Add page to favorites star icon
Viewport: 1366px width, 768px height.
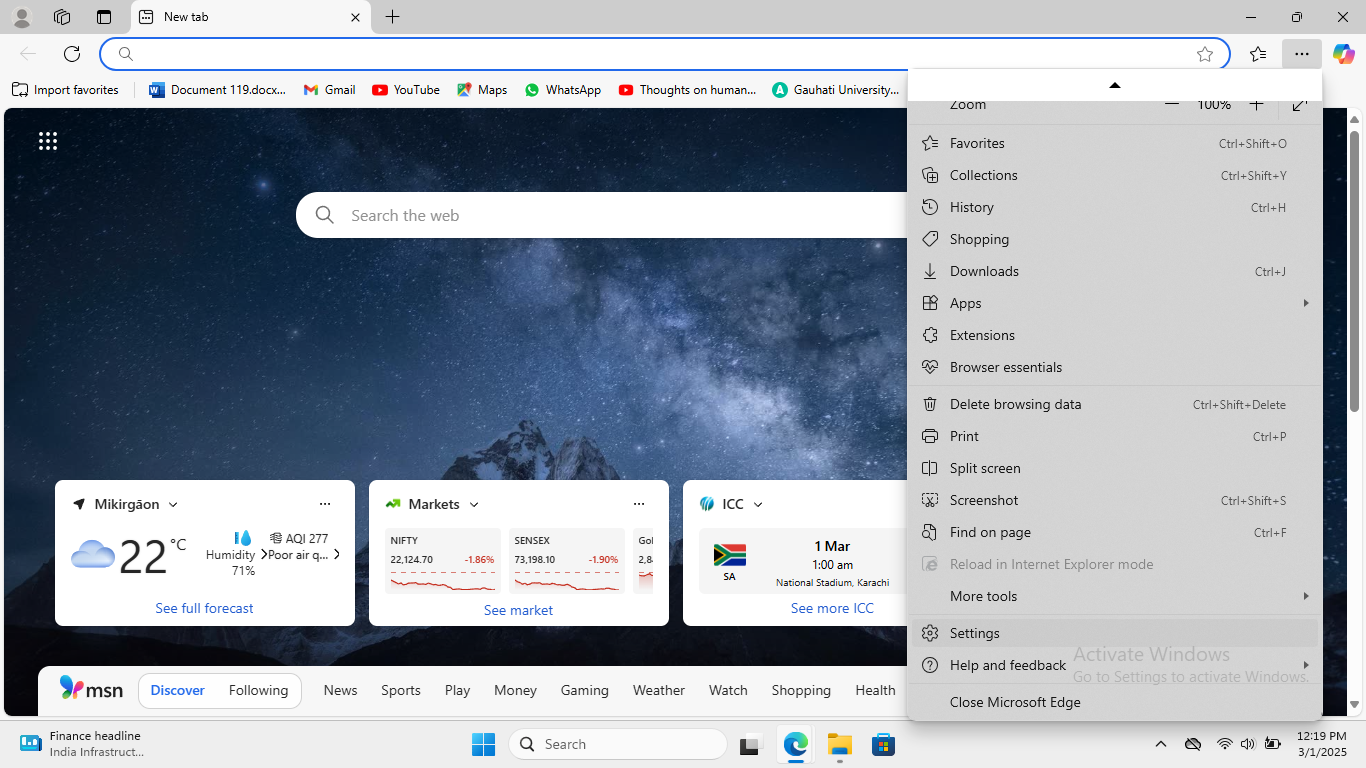point(1205,54)
